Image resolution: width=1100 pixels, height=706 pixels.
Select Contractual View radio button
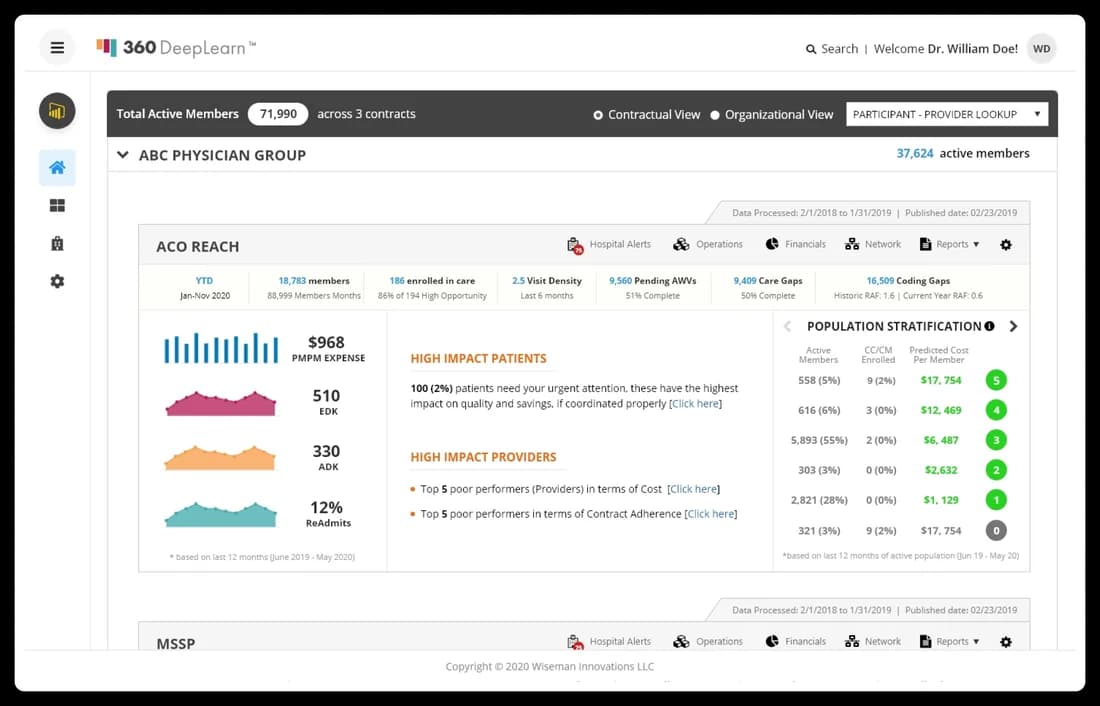(x=598, y=115)
